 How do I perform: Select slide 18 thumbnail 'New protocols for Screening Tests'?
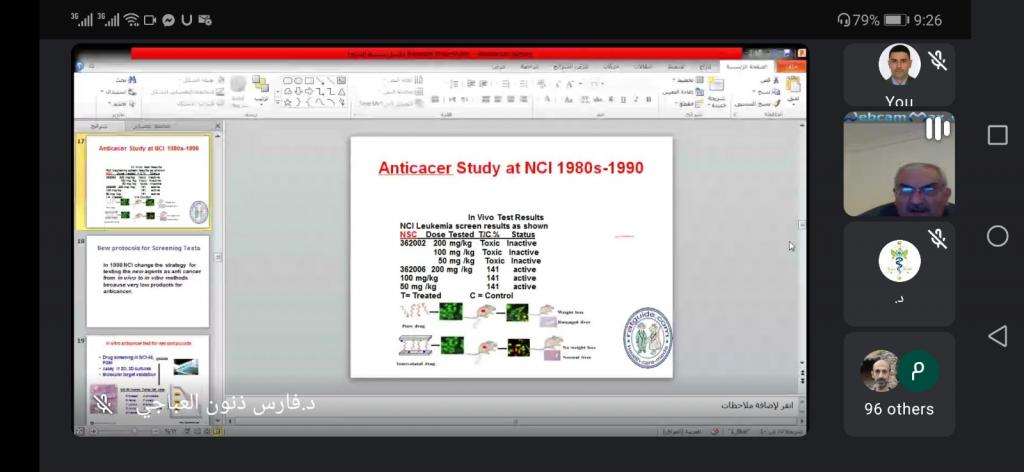[148, 283]
